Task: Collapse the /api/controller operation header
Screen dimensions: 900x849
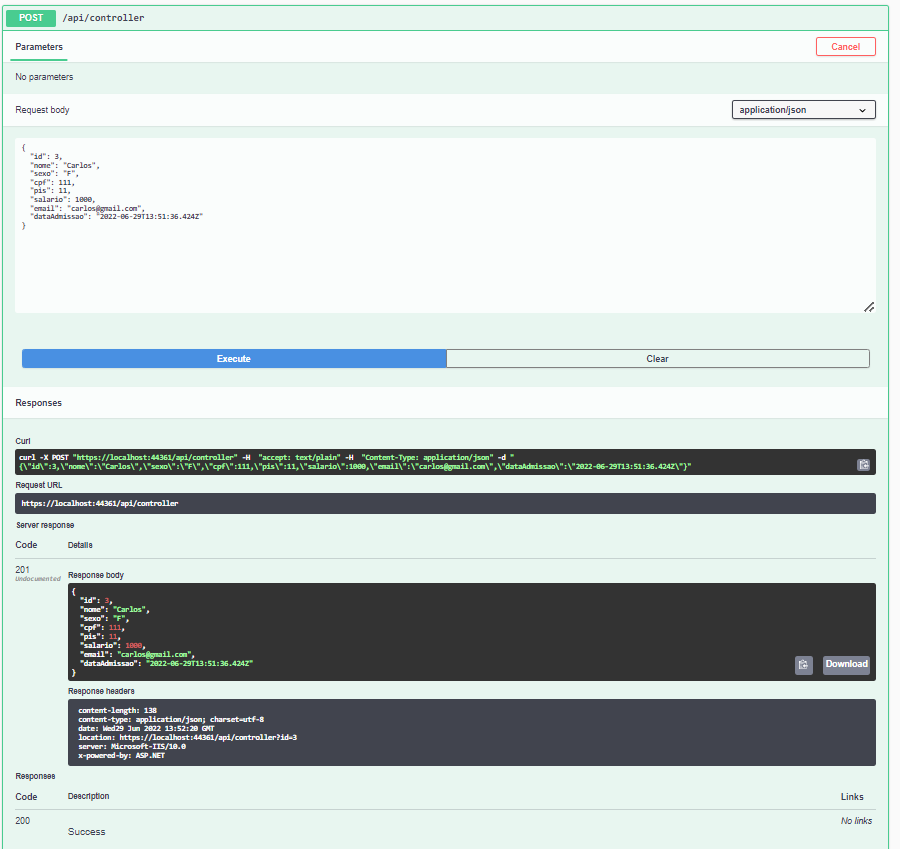Action: pos(450,17)
